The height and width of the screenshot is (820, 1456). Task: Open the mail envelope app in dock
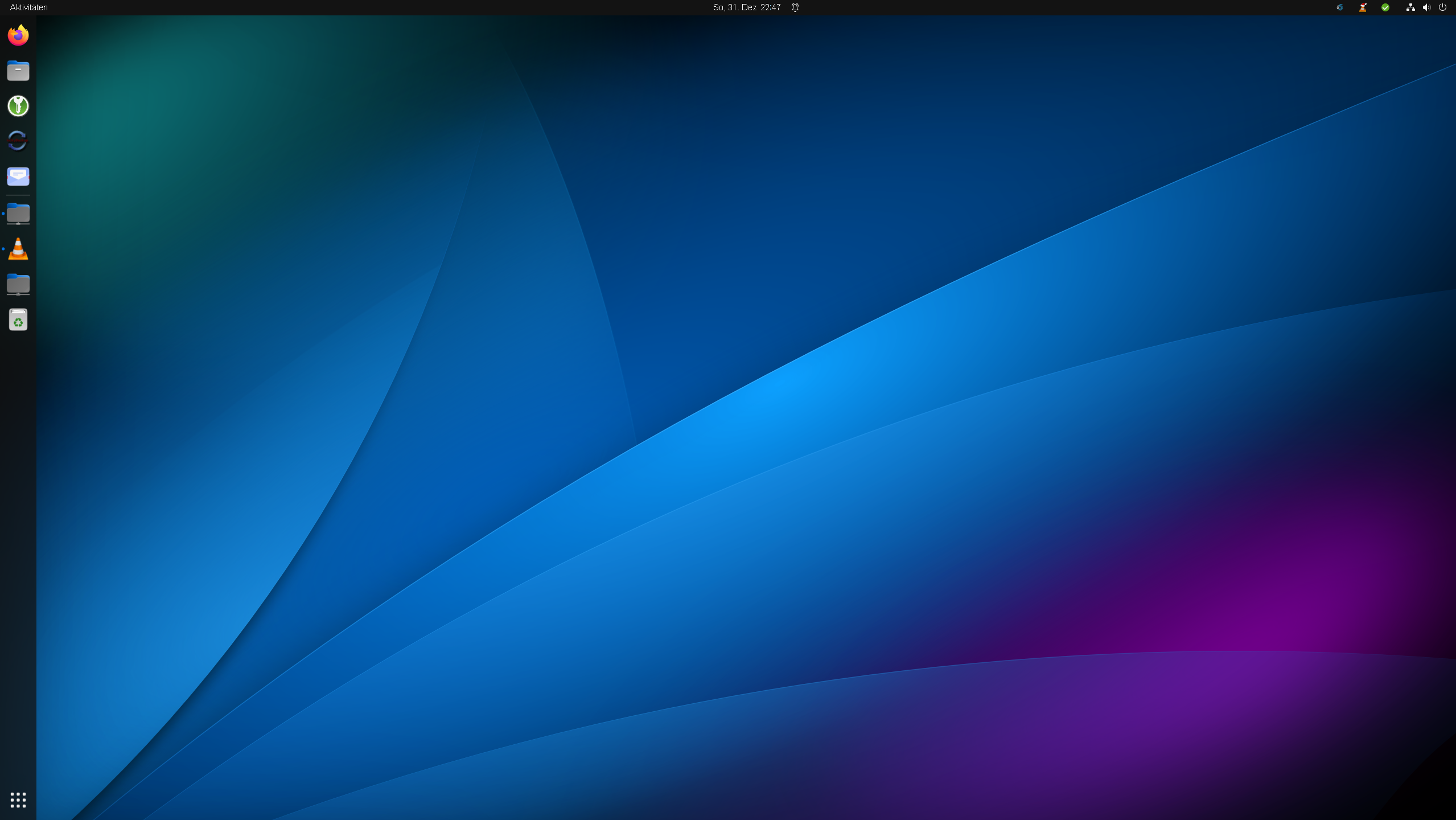[18, 177]
